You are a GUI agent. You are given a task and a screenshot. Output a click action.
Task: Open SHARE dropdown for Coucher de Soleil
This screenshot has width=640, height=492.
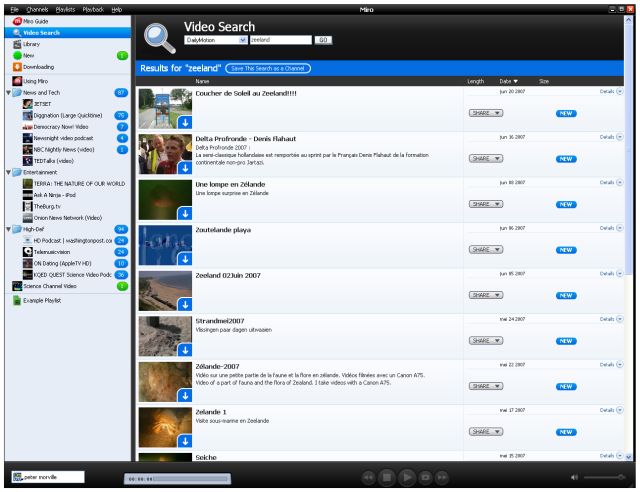(x=486, y=113)
